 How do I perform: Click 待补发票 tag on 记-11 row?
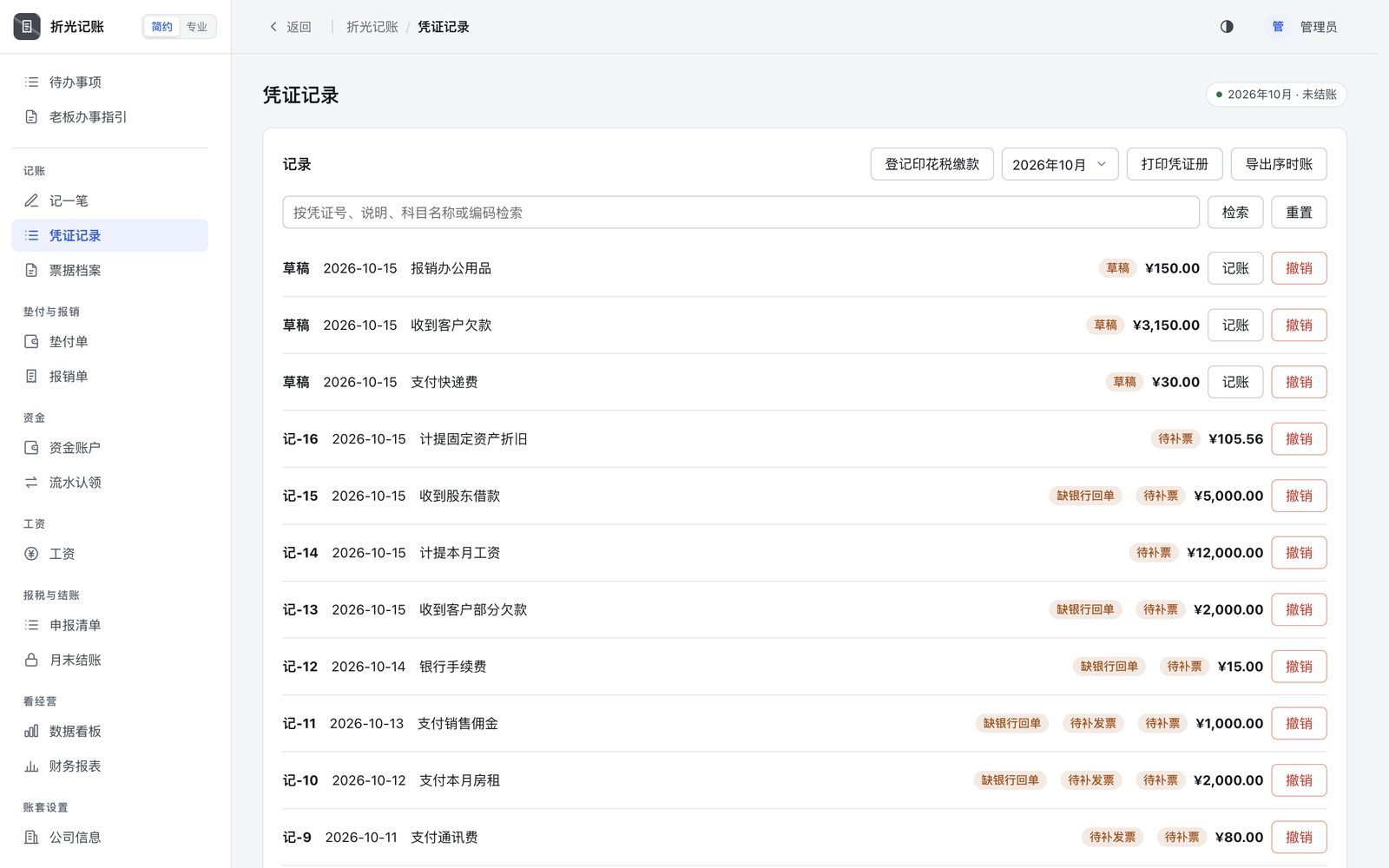click(x=1093, y=723)
